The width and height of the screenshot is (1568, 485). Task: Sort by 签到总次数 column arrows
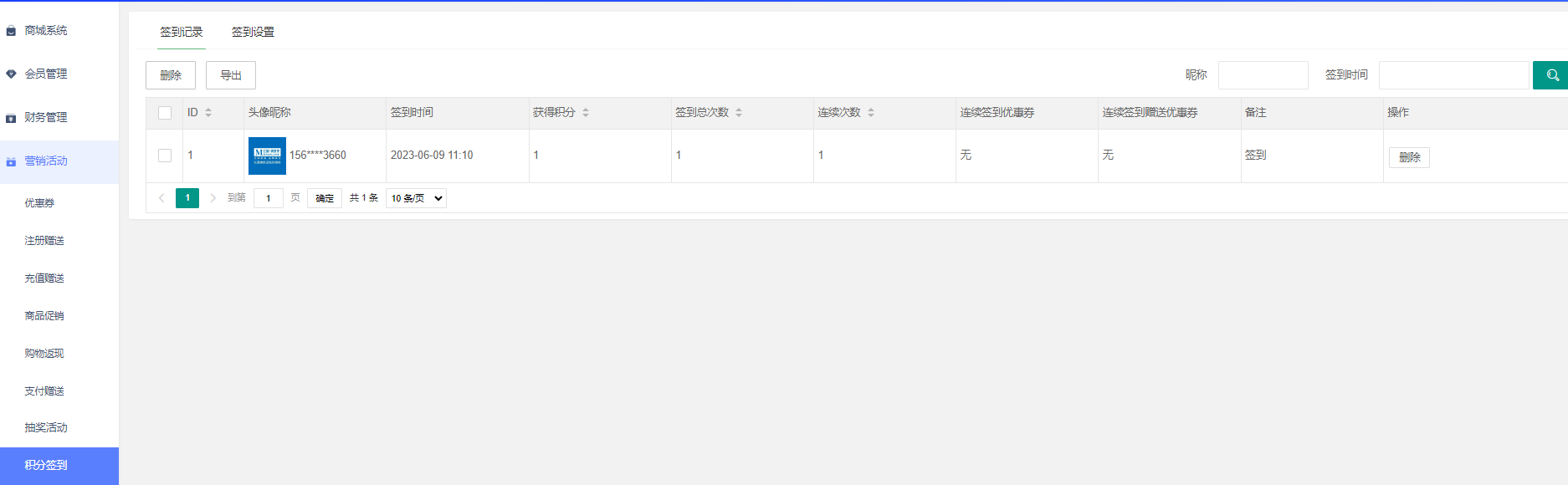click(739, 112)
